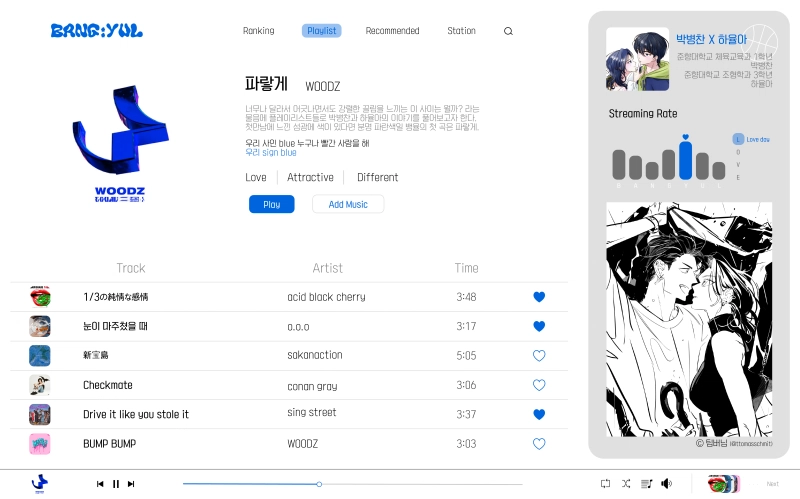Viewport: 800px width, 499px height.
Task: Open the playlist queue icon
Action: pos(646,483)
